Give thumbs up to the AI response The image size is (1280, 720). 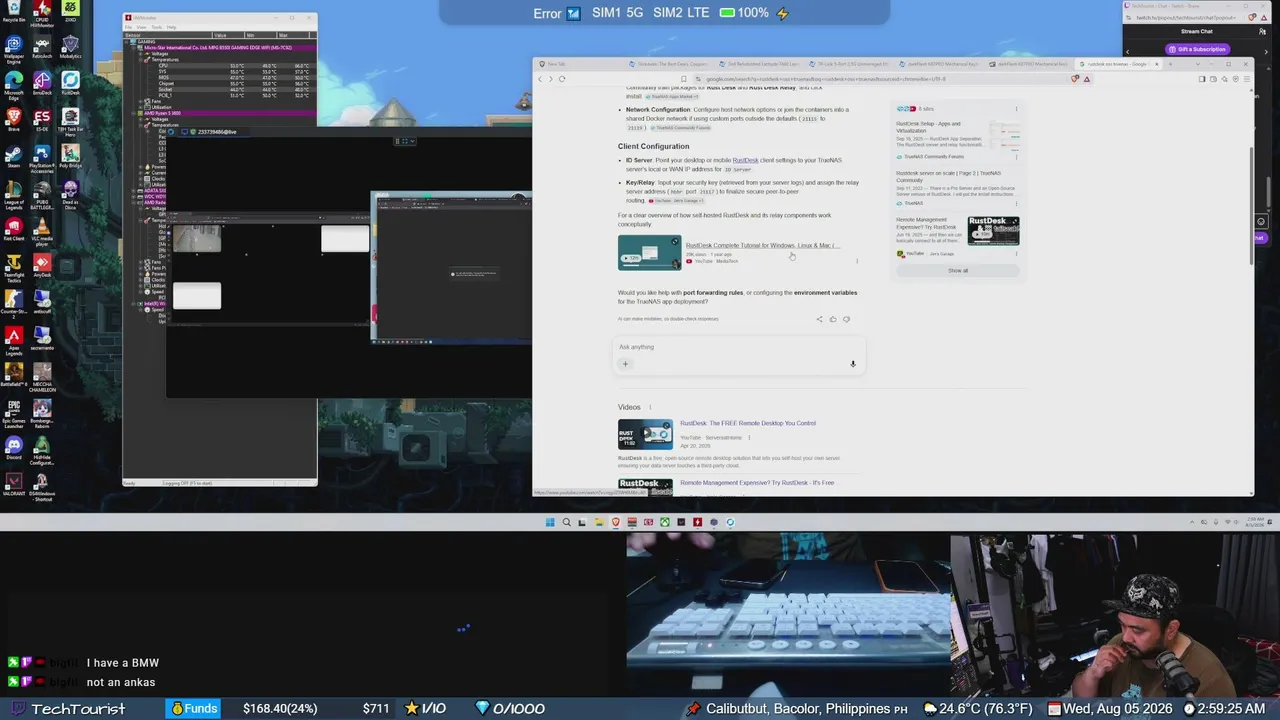[832, 319]
